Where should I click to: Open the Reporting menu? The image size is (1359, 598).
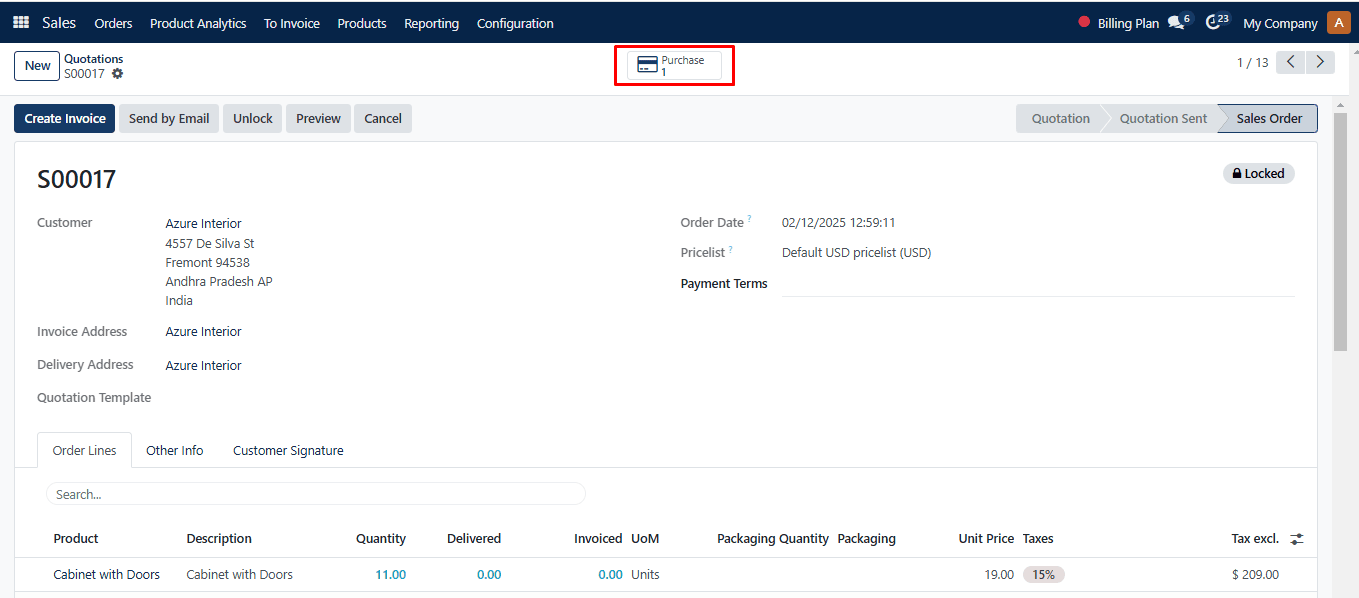[x=432, y=23]
